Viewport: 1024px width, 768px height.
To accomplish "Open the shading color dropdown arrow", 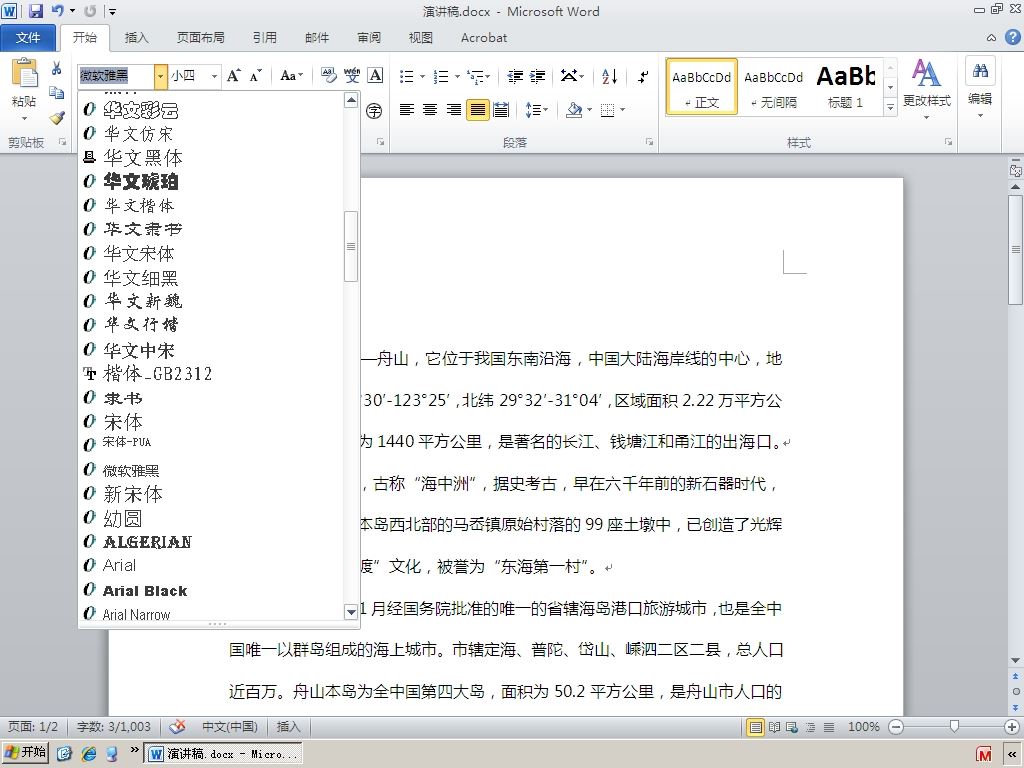I will (x=588, y=110).
